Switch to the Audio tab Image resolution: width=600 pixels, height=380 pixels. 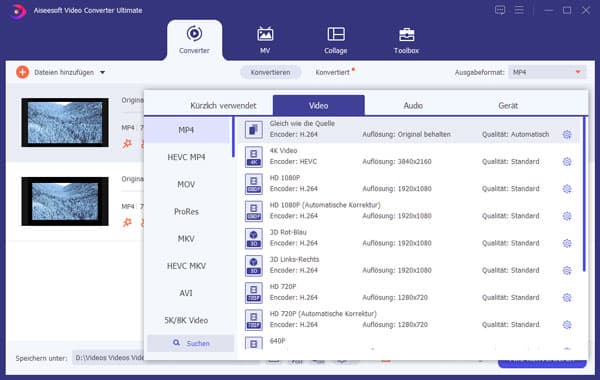click(x=413, y=105)
